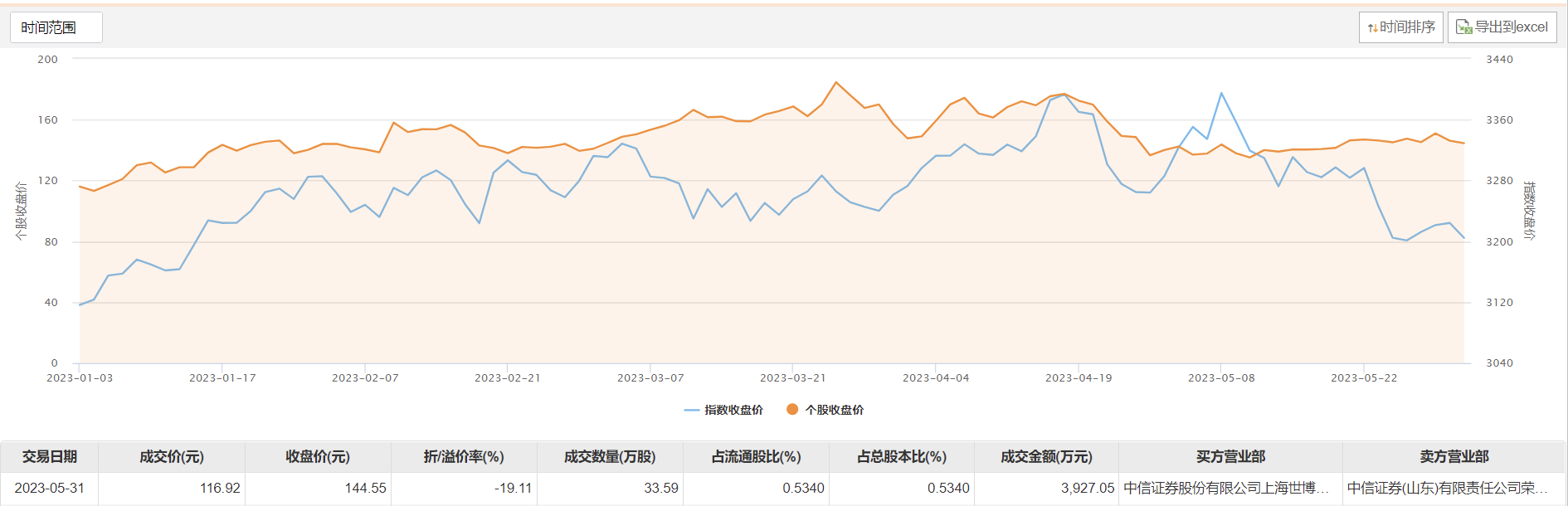Click the orange 个股收盘价 legend dot
The height and width of the screenshot is (506, 1568).
pos(792,410)
